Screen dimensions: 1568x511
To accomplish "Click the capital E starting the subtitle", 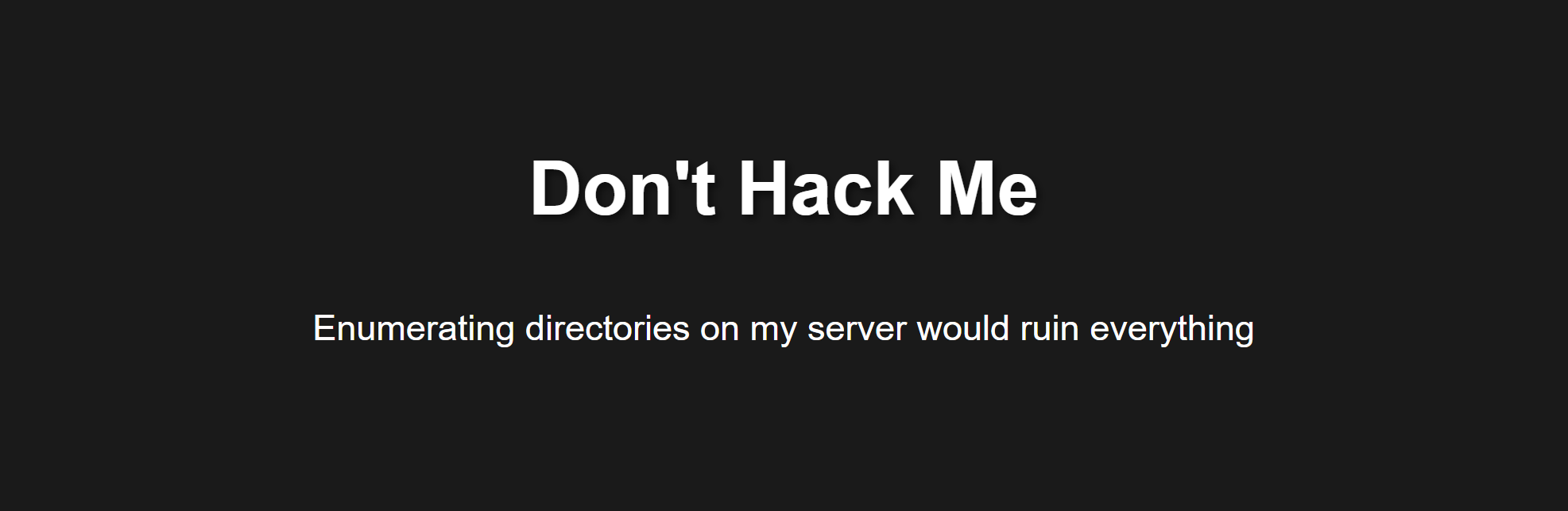I will point(324,327).
